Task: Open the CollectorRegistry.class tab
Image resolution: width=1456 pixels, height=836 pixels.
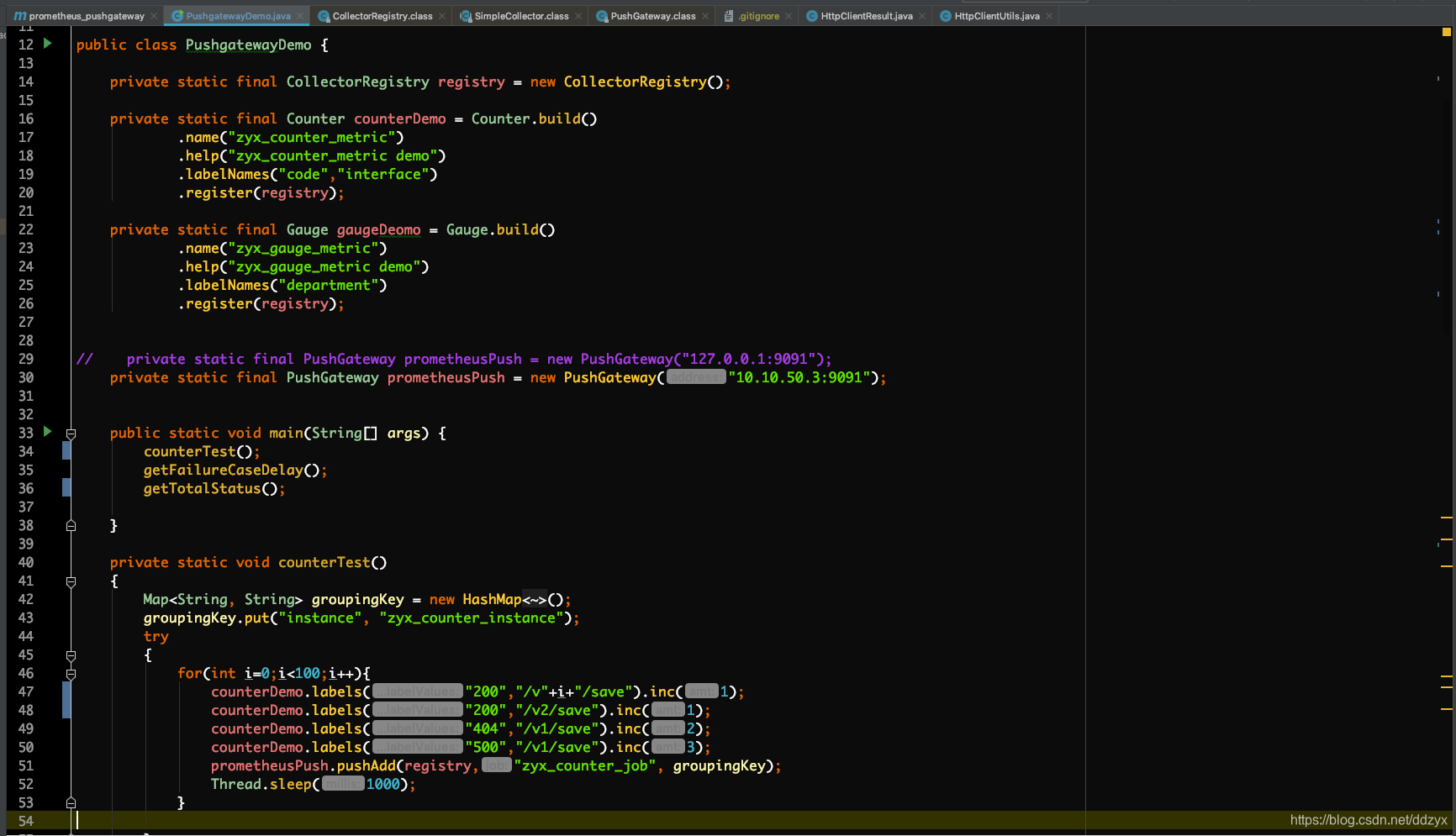Action: pyautogui.click(x=382, y=16)
